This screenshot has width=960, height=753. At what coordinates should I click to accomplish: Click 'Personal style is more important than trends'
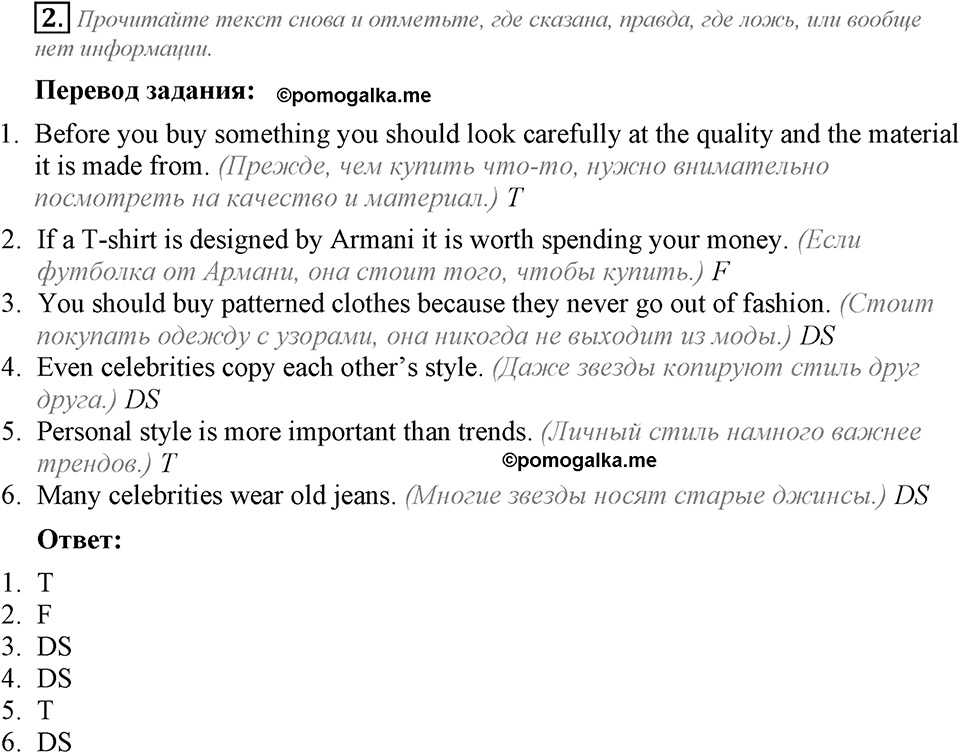tap(284, 432)
